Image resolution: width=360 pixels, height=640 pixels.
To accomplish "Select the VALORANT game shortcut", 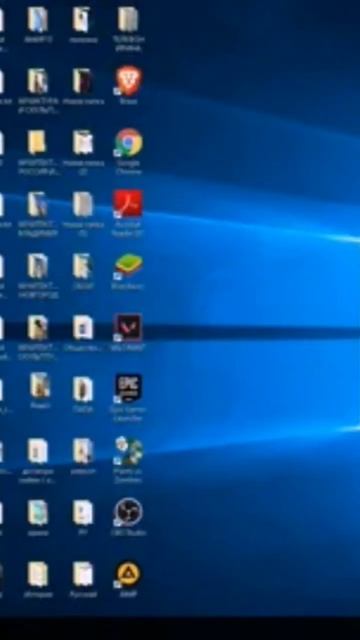I will (x=128, y=327).
